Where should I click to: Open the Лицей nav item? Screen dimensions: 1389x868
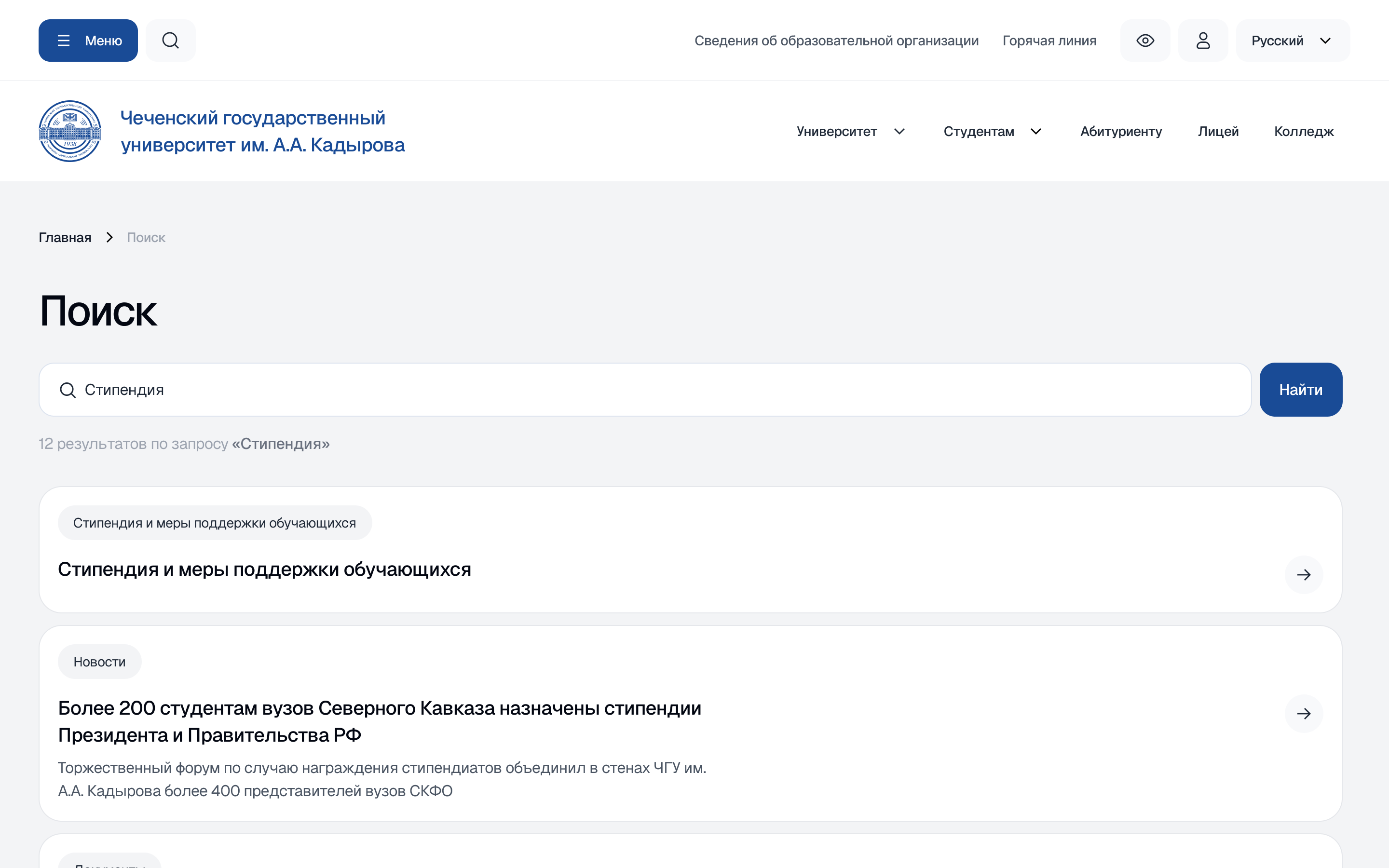pyautogui.click(x=1218, y=132)
